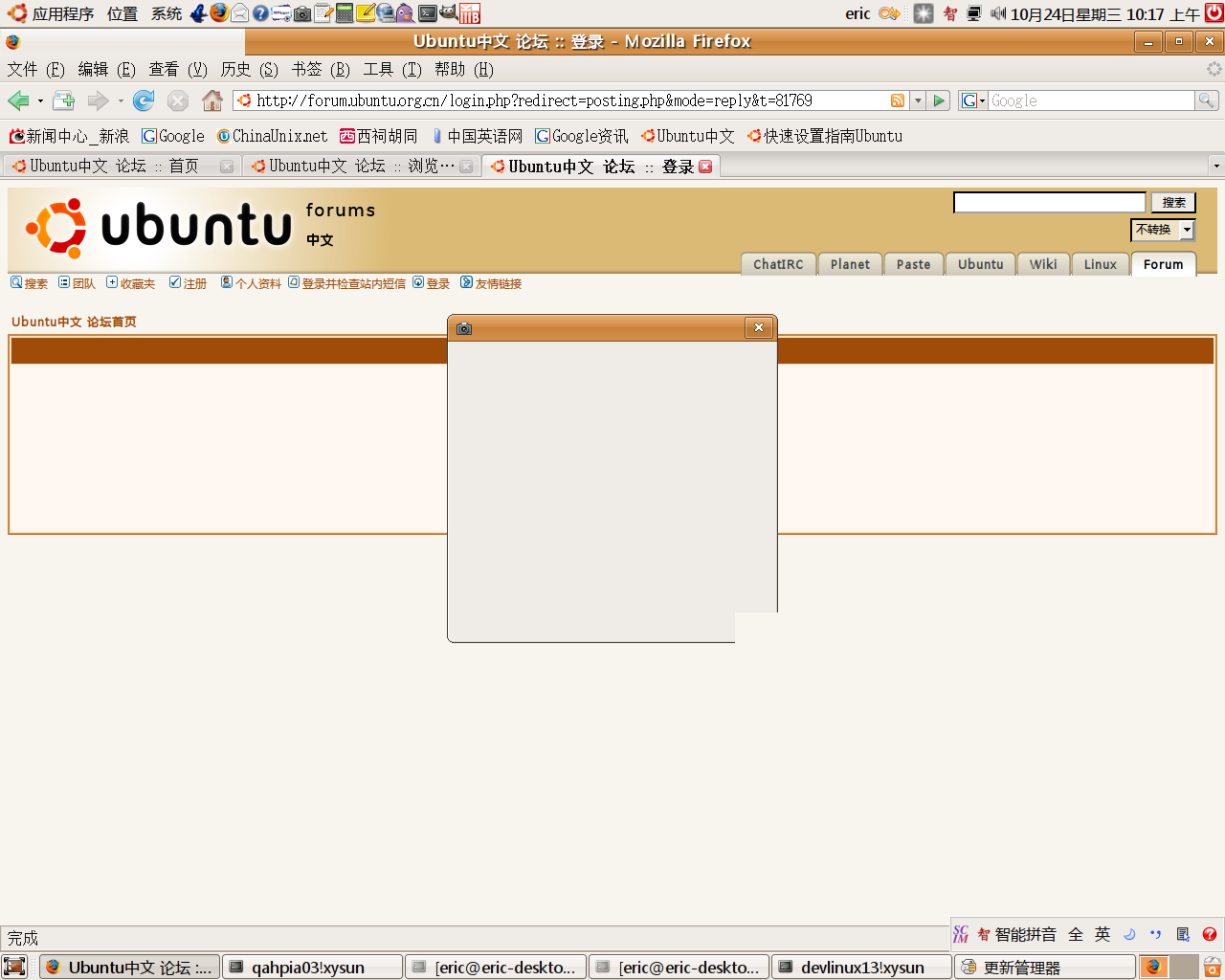
Task: Open the 帮助 (H) menu
Action: coord(463,69)
